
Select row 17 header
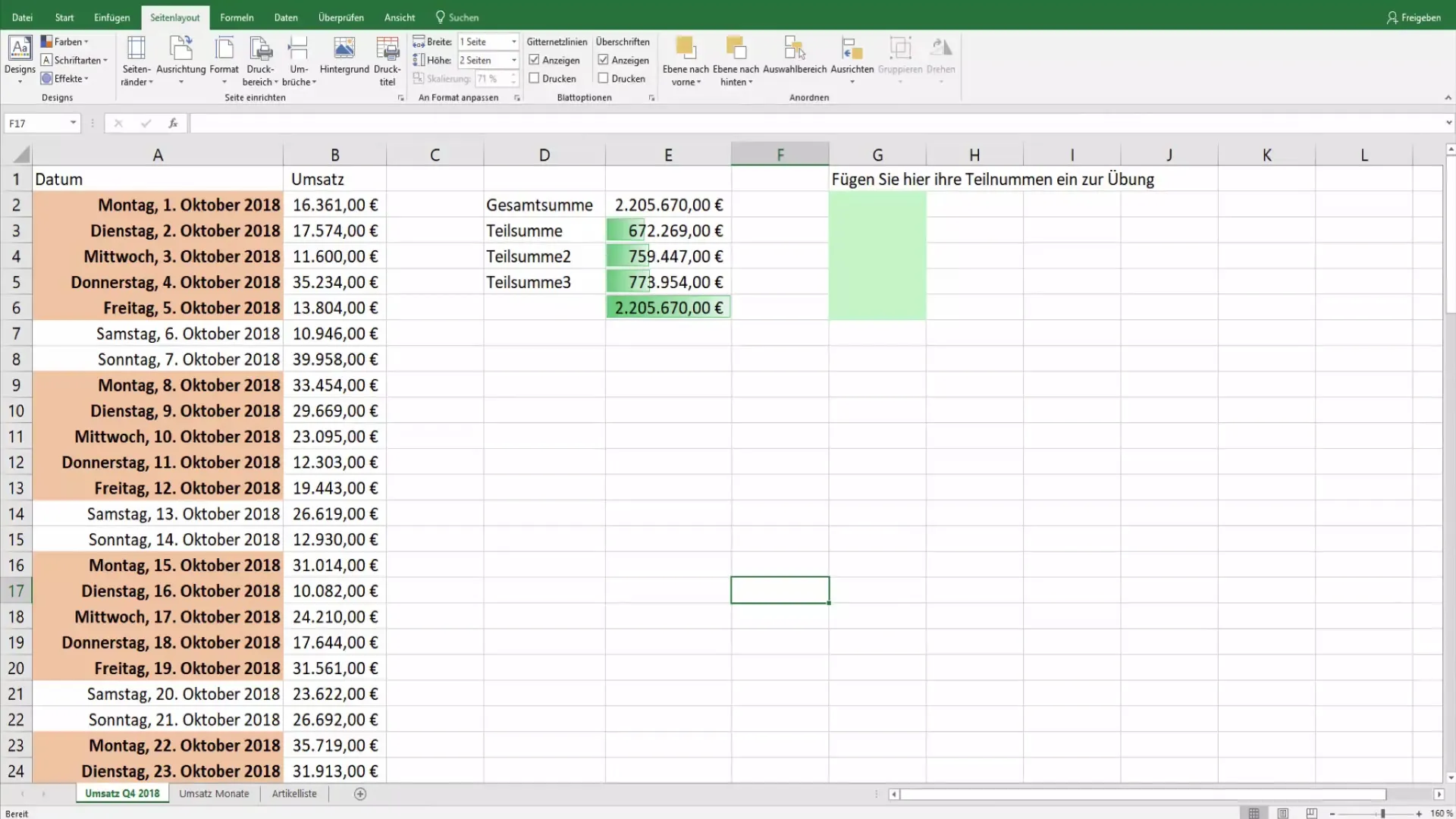[x=16, y=591]
